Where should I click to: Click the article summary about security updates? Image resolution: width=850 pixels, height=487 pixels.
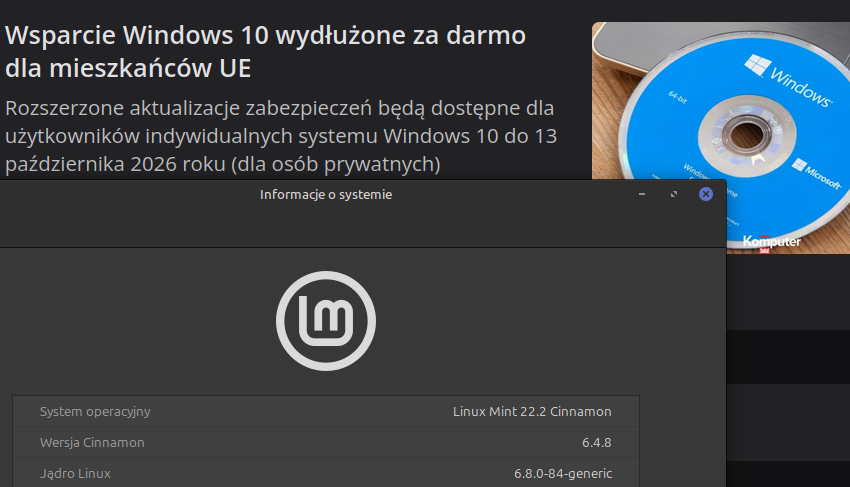[280, 134]
